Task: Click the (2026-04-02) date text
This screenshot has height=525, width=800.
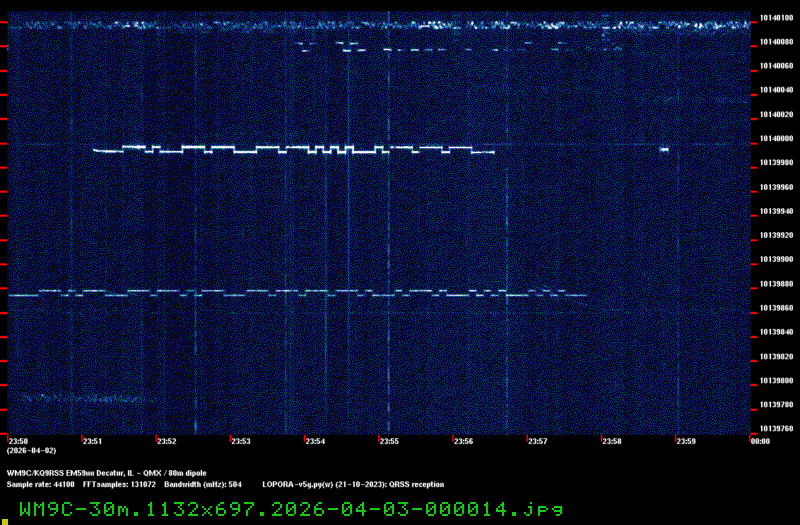Action: [x=31, y=451]
